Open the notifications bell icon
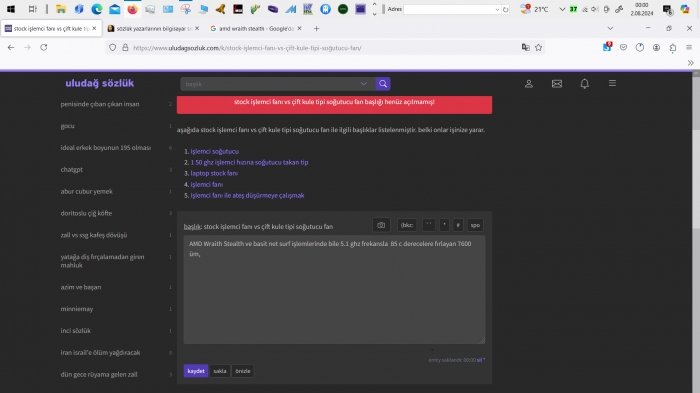The image size is (700, 393). tap(584, 84)
